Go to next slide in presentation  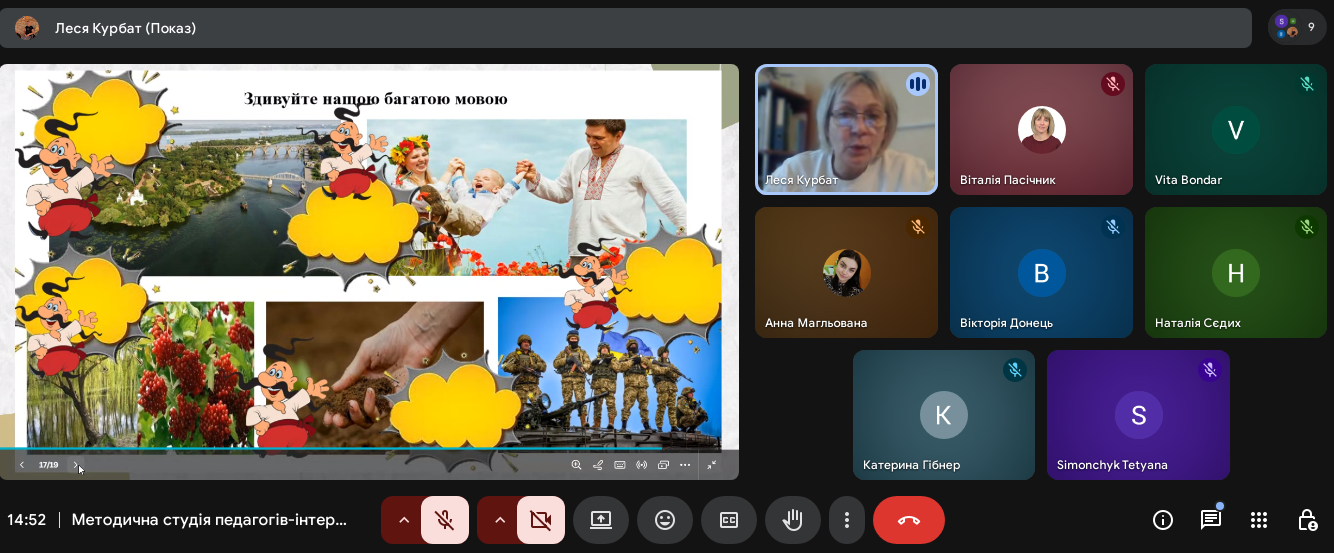pyautogui.click(x=75, y=465)
